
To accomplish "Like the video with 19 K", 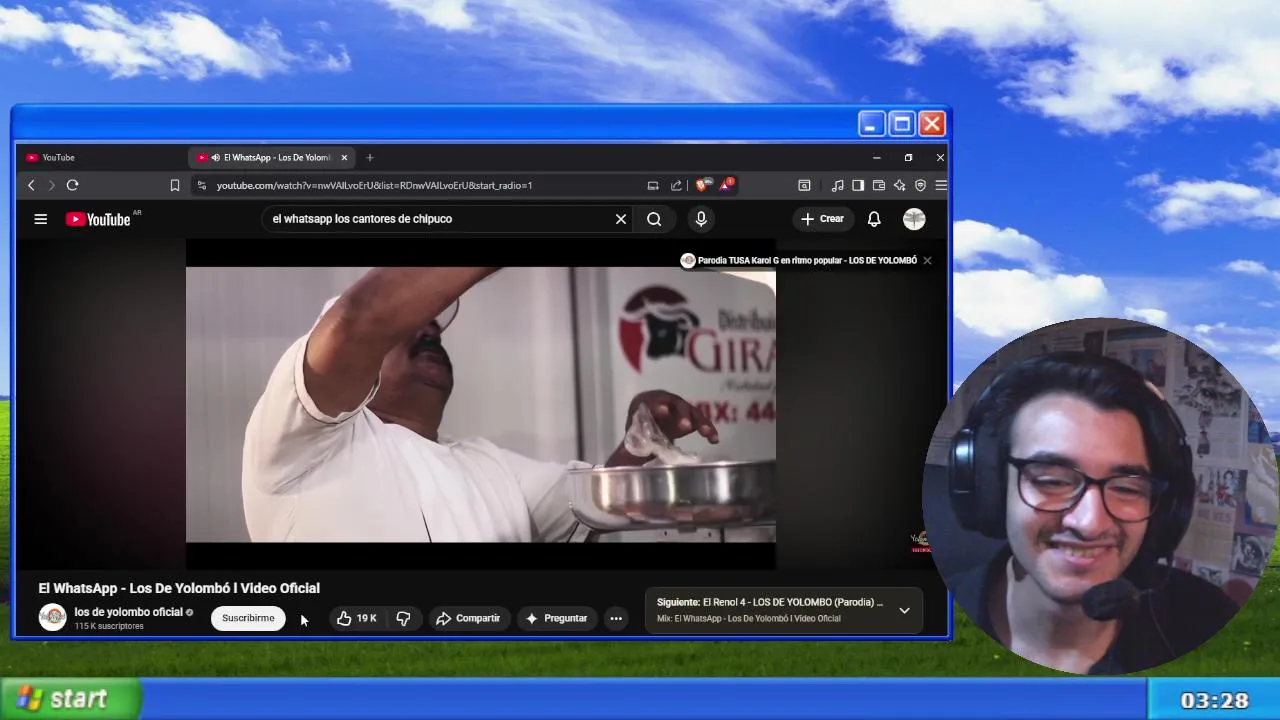I will pyautogui.click(x=357, y=618).
